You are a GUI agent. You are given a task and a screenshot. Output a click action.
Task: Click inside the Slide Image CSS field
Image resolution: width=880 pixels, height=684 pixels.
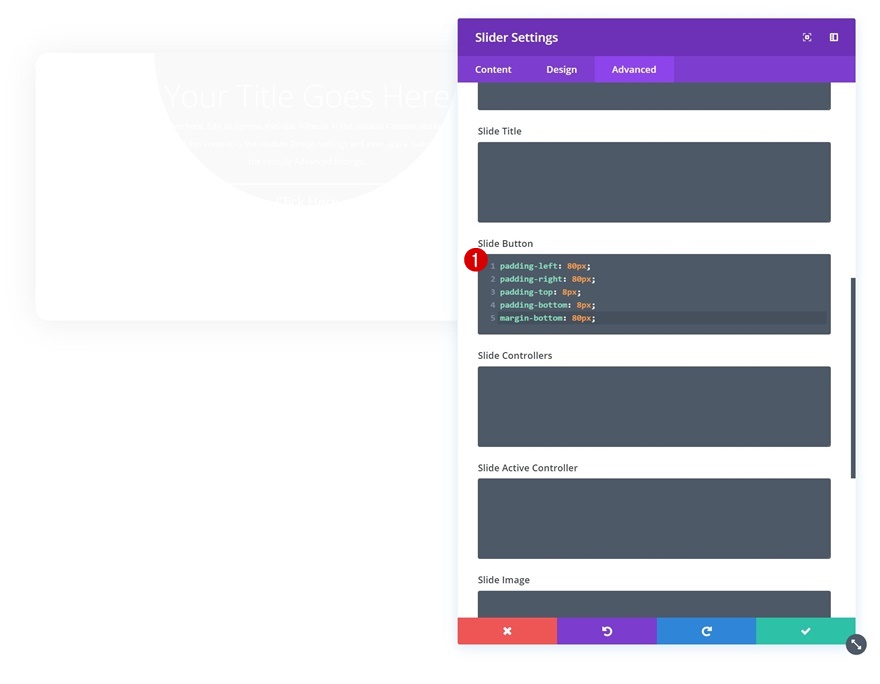(x=654, y=604)
